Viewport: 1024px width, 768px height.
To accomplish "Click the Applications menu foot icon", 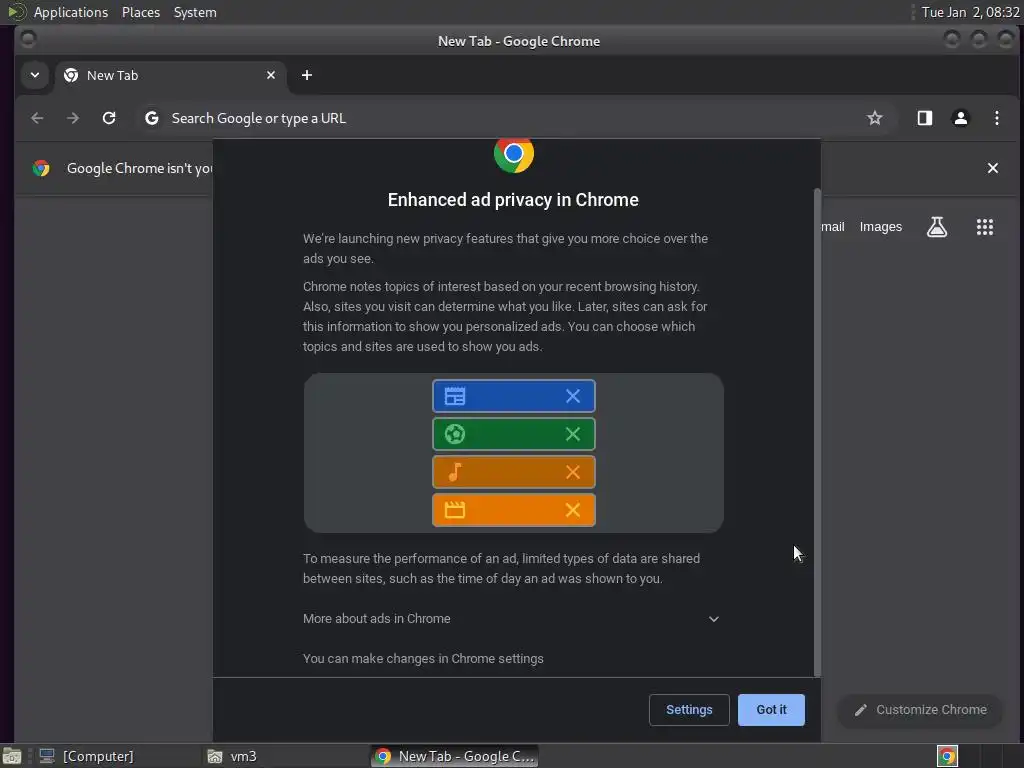I will (16, 12).
